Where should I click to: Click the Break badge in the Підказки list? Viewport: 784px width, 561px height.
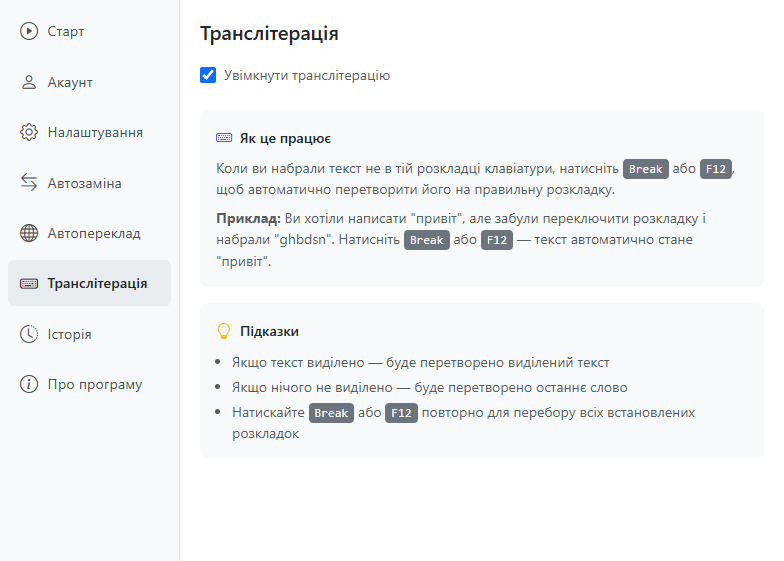click(331, 413)
